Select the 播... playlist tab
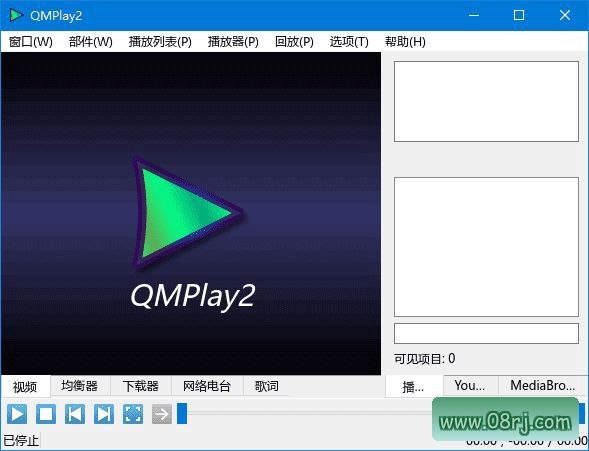Viewport: 589px width, 451px height. (x=414, y=386)
